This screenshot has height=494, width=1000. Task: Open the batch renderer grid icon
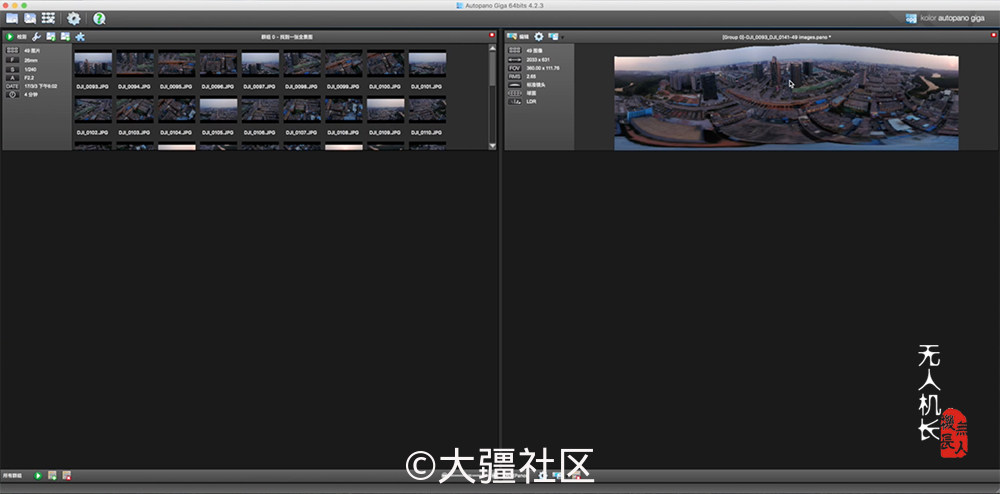pos(48,18)
